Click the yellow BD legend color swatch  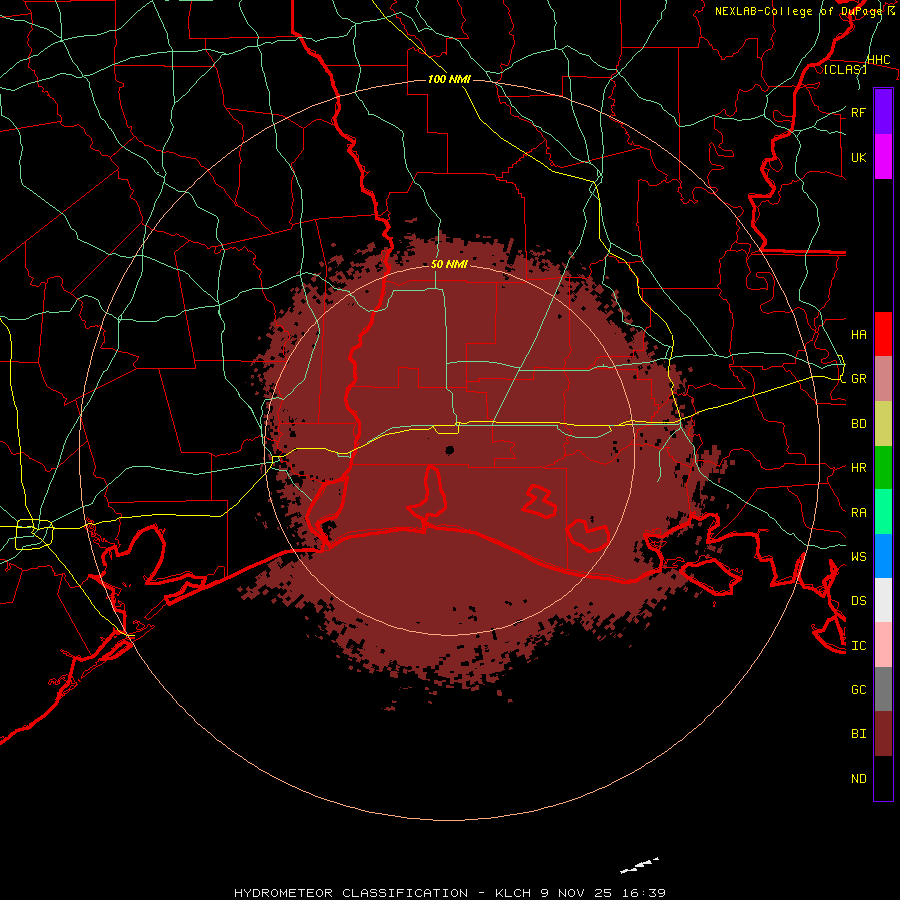(x=883, y=424)
